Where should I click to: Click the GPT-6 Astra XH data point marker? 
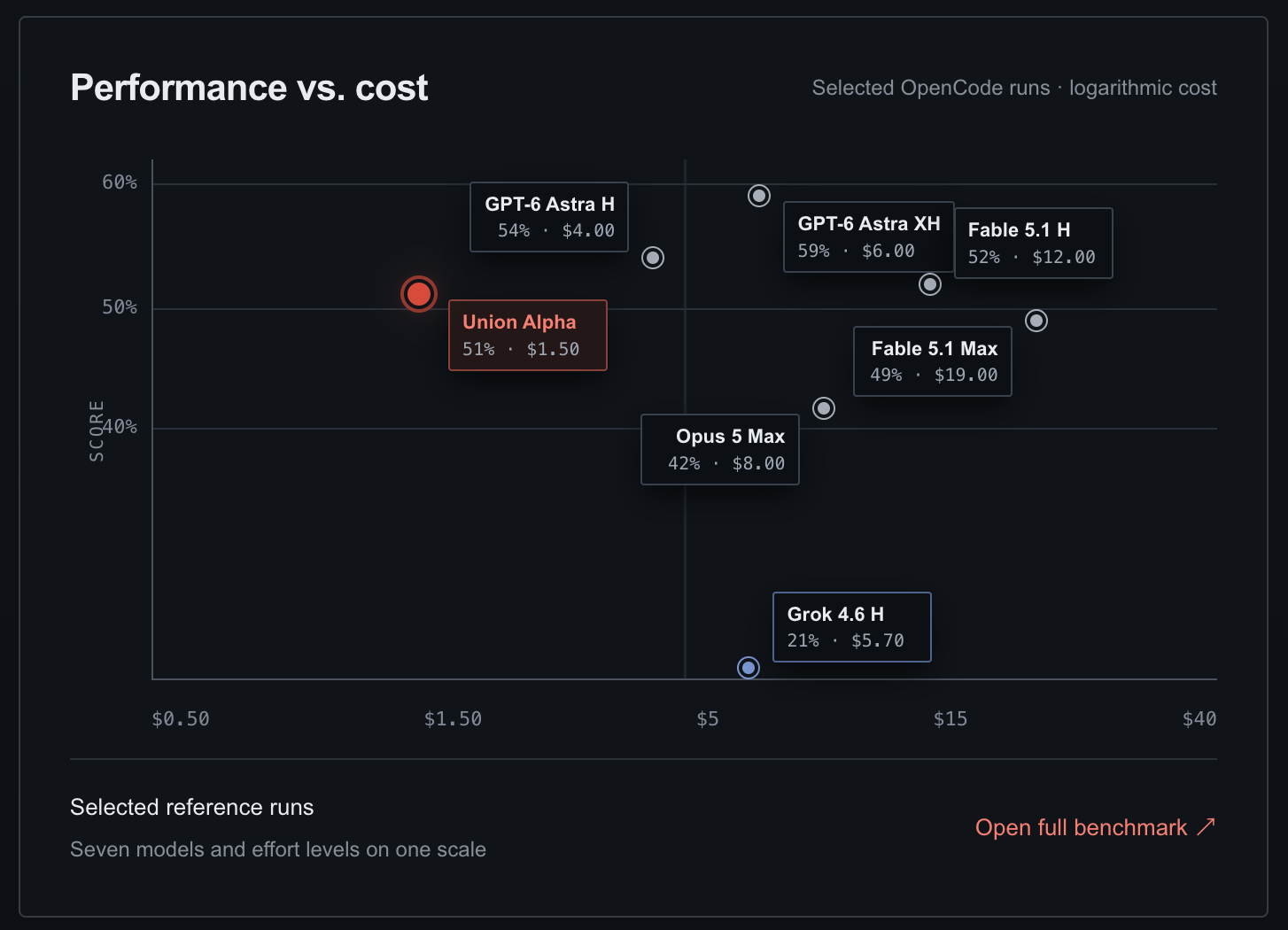point(759,196)
